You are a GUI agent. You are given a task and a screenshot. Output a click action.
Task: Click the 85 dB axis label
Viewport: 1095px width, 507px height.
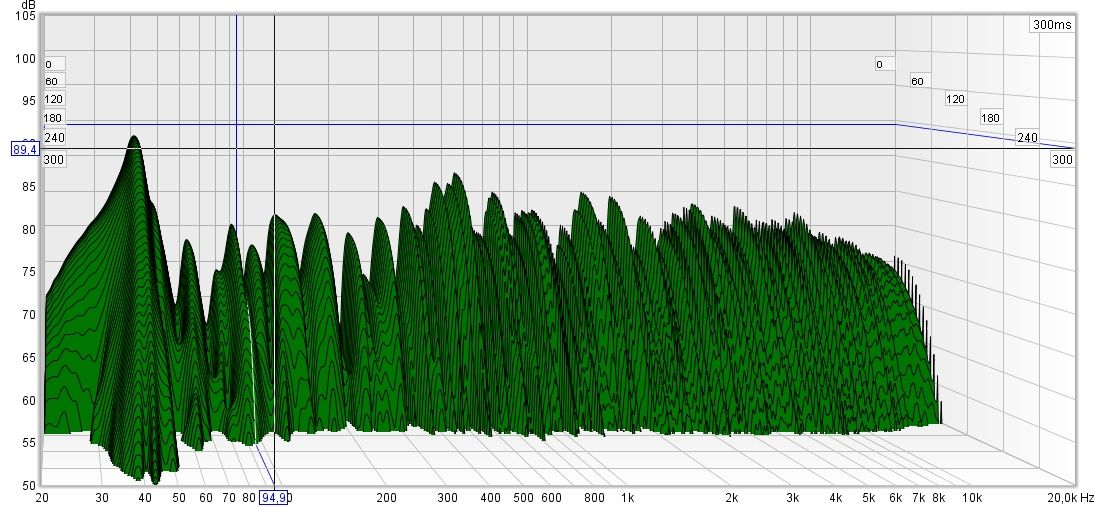click(29, 187)
